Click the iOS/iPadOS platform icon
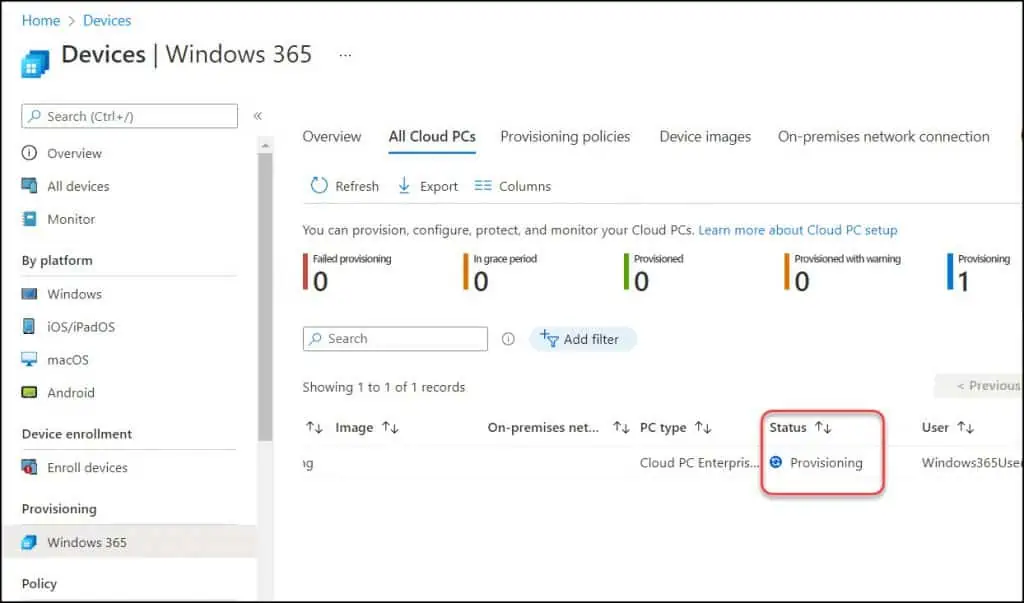Image resolution: width=1024 pixels, height=603 pixels. [29, 326]
